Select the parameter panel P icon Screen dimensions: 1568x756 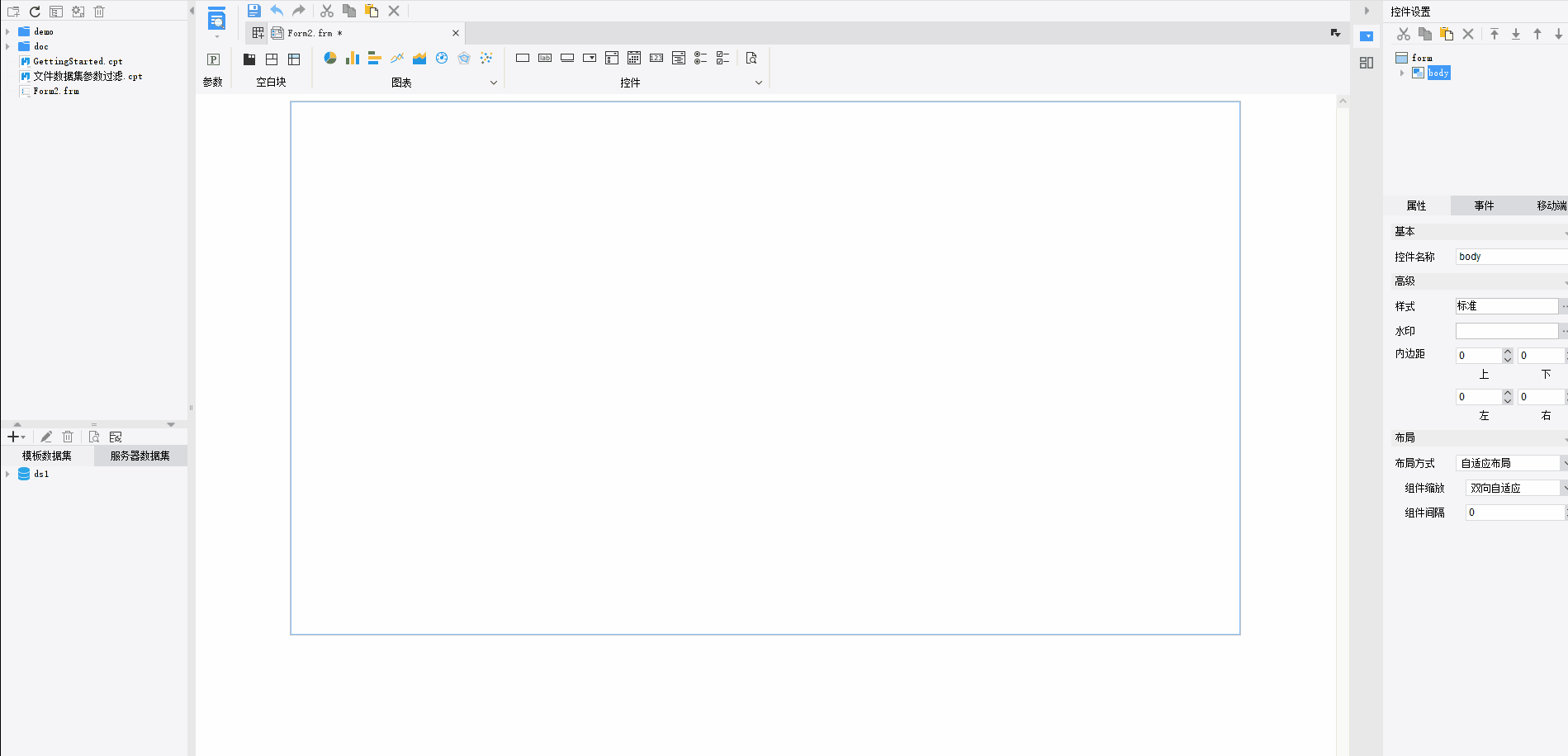click(x=213, y=59)
